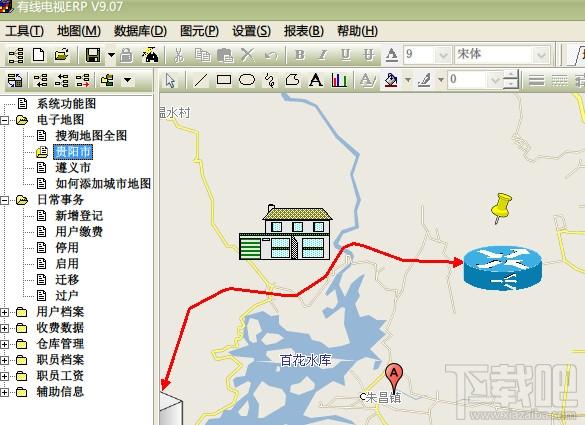585x425 pixels.
Task: Open the fill color bucket dropdown arrow
Action: (408, 80)
